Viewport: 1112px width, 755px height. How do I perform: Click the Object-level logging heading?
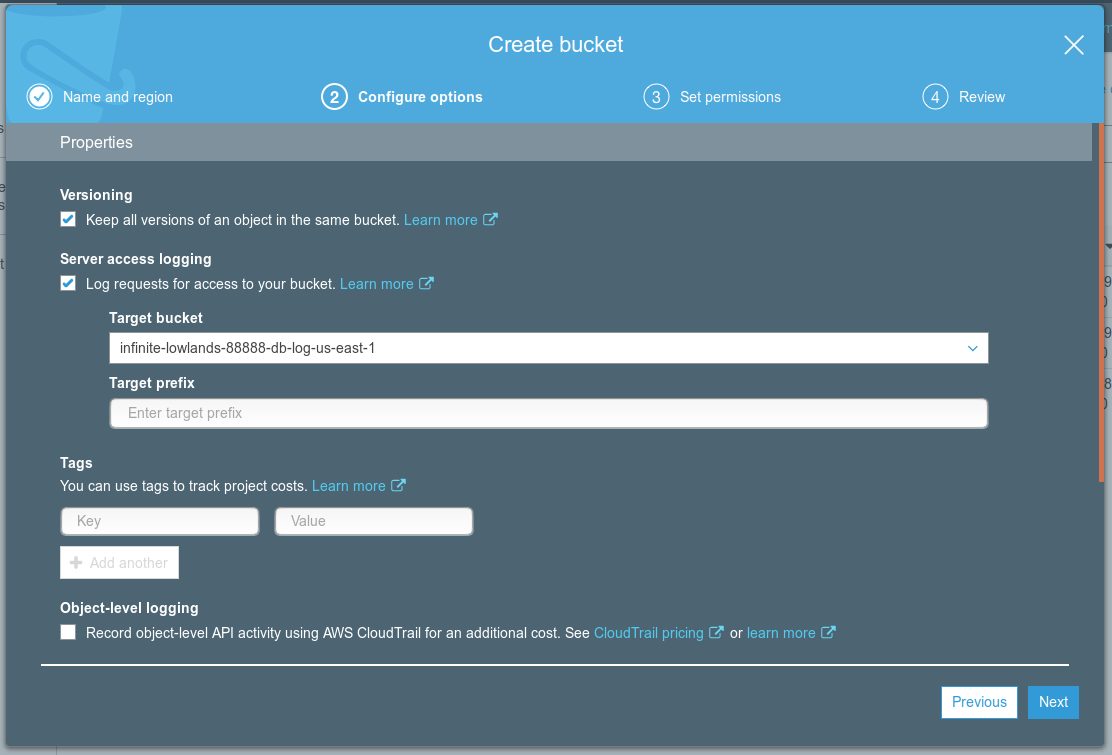tap(129, 608)
